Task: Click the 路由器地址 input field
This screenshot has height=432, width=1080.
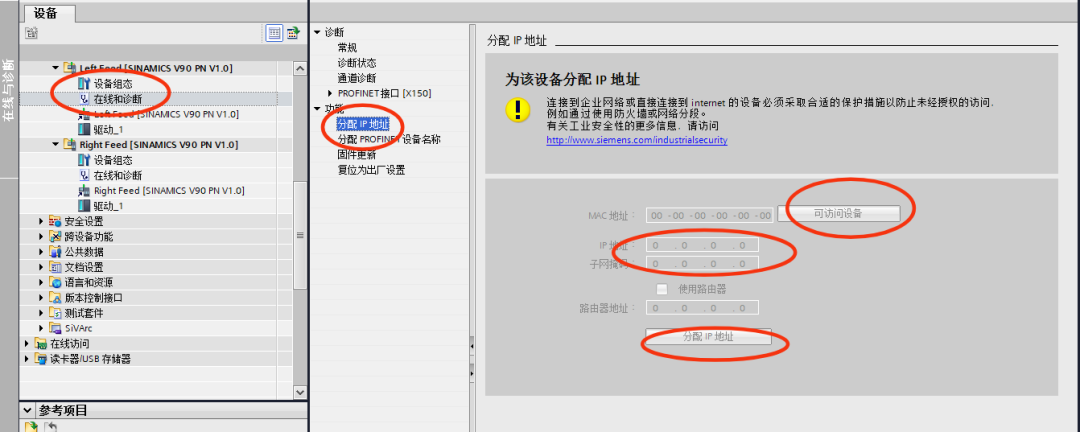Action: tap(702, 307)
